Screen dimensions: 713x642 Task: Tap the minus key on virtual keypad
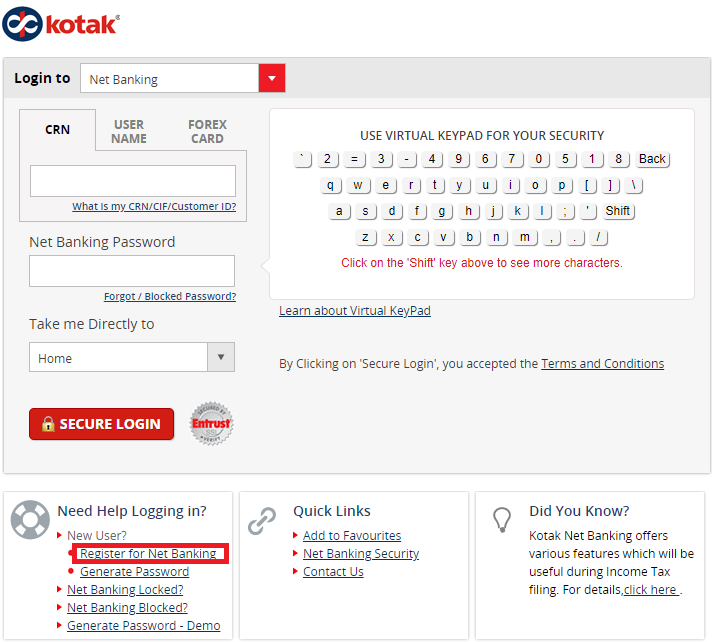tap(407, 159)
